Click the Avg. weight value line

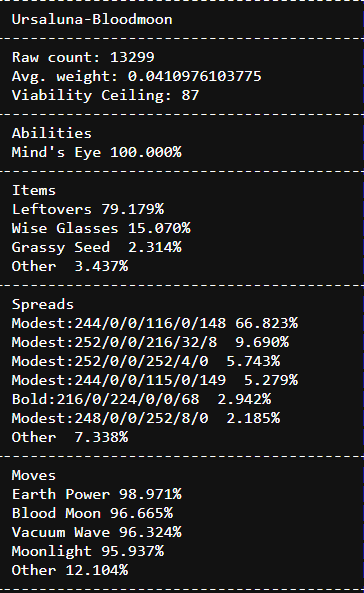(x=137, y=76)
